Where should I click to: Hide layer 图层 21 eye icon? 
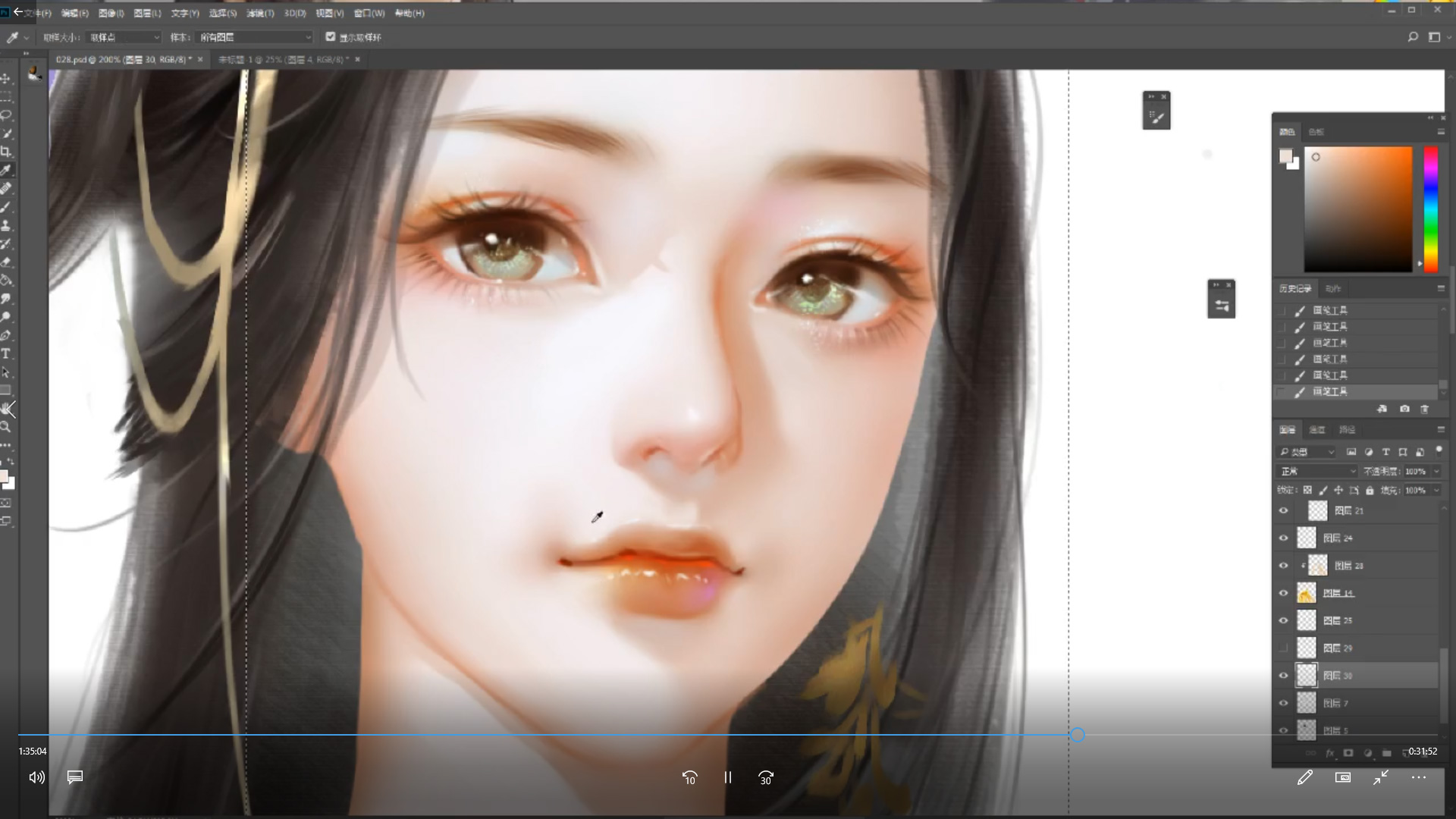point(1283,510)
